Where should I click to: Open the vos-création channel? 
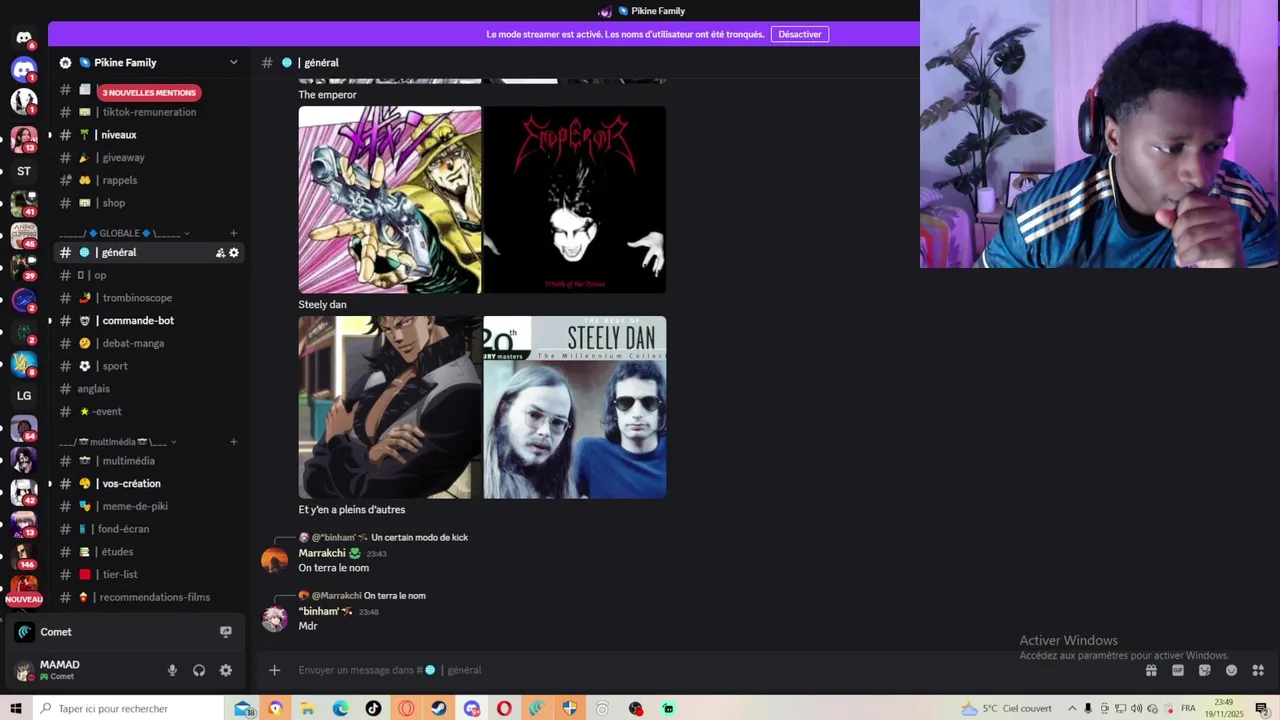pyautogui.click(x=149, y=484)
